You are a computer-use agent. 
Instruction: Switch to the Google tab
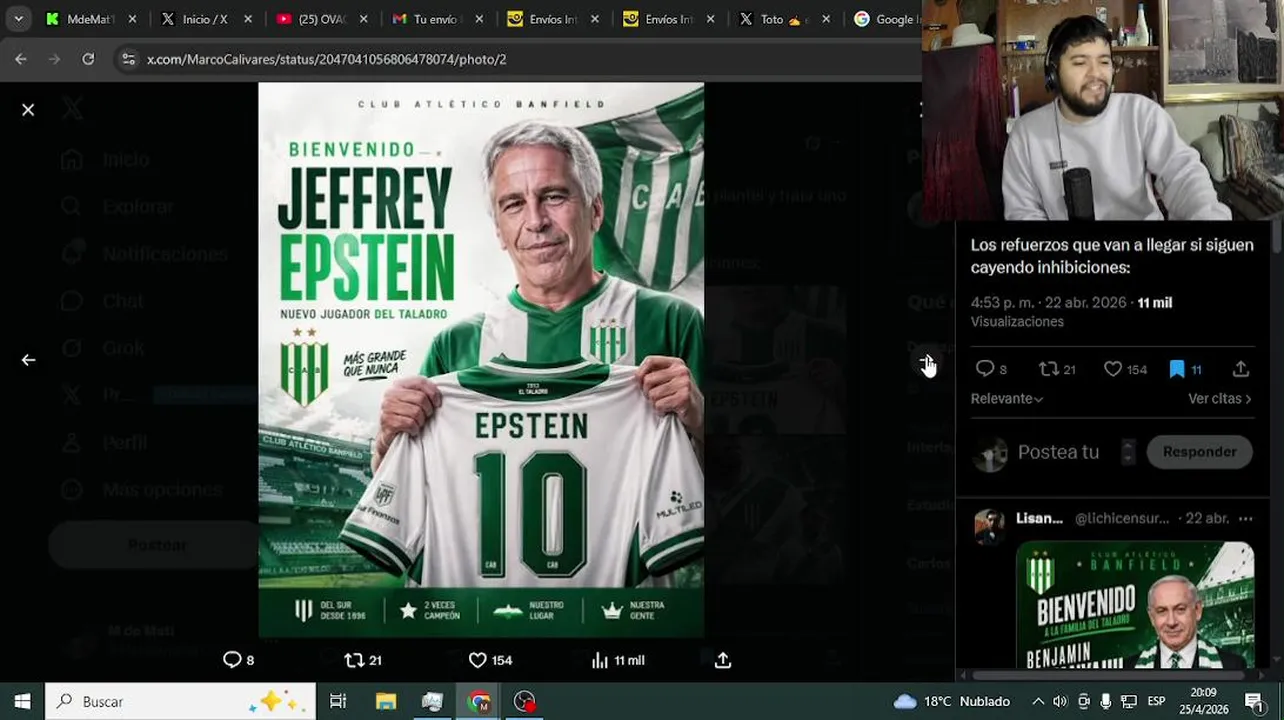point(885,19)
